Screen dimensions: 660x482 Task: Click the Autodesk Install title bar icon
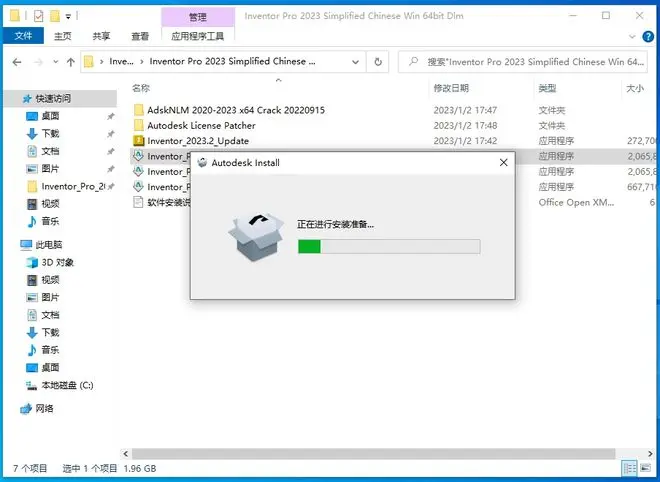tap(202, 162)
